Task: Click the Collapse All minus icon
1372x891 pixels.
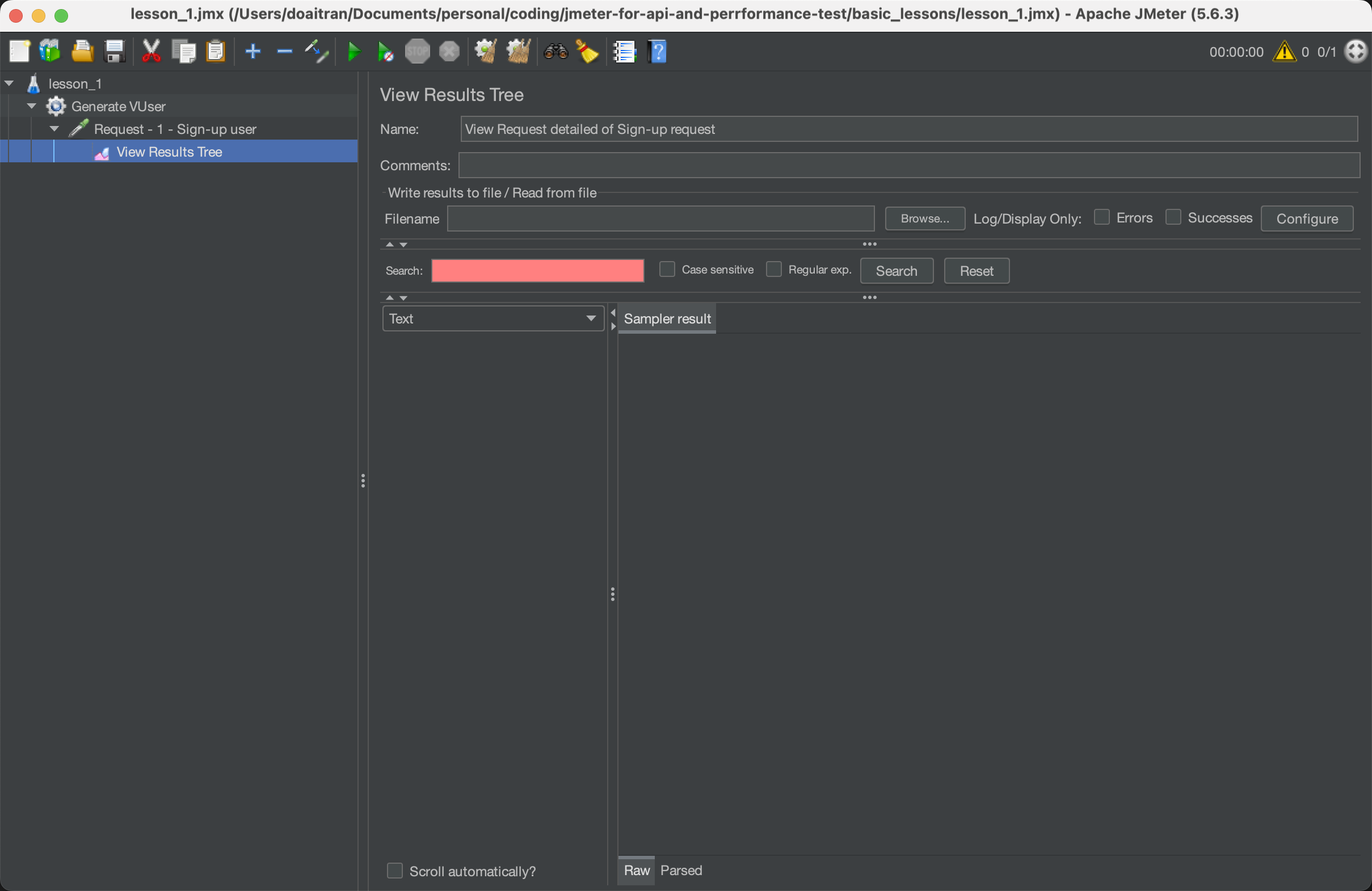Action: tap(285, 51)
